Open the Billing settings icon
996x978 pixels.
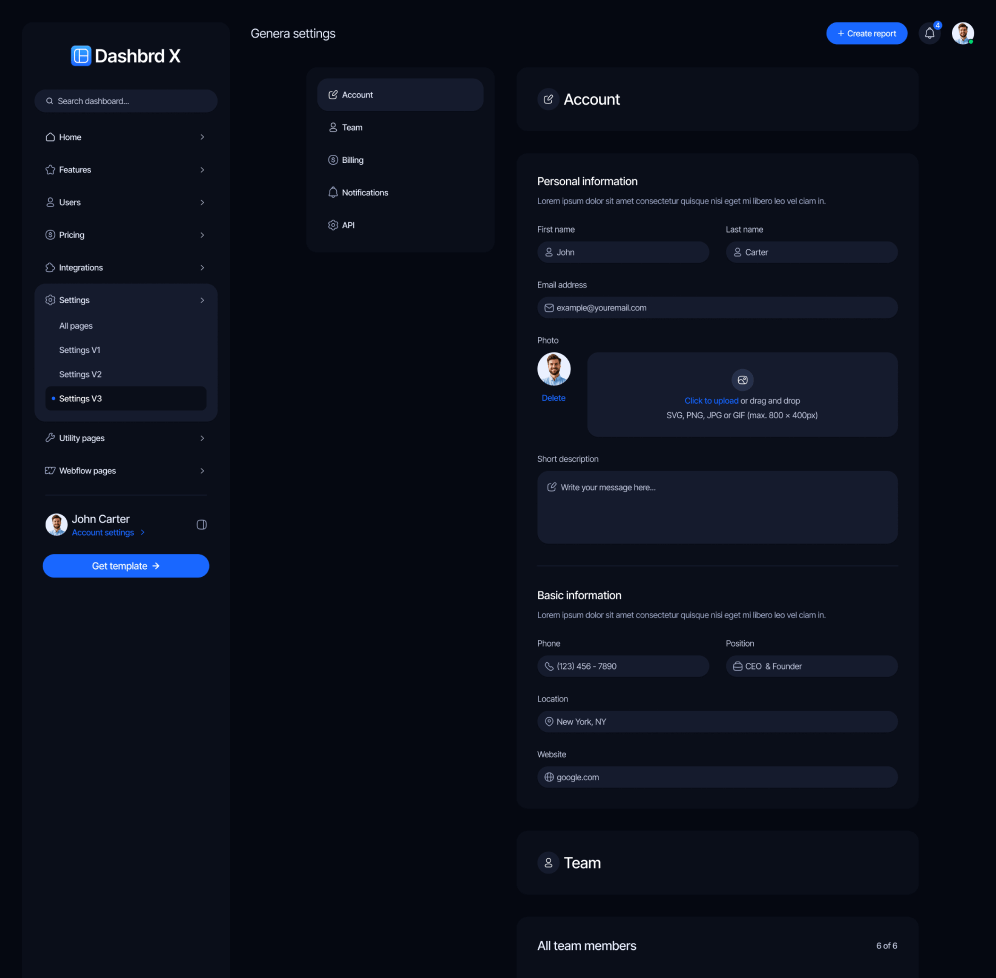point(333,160)
